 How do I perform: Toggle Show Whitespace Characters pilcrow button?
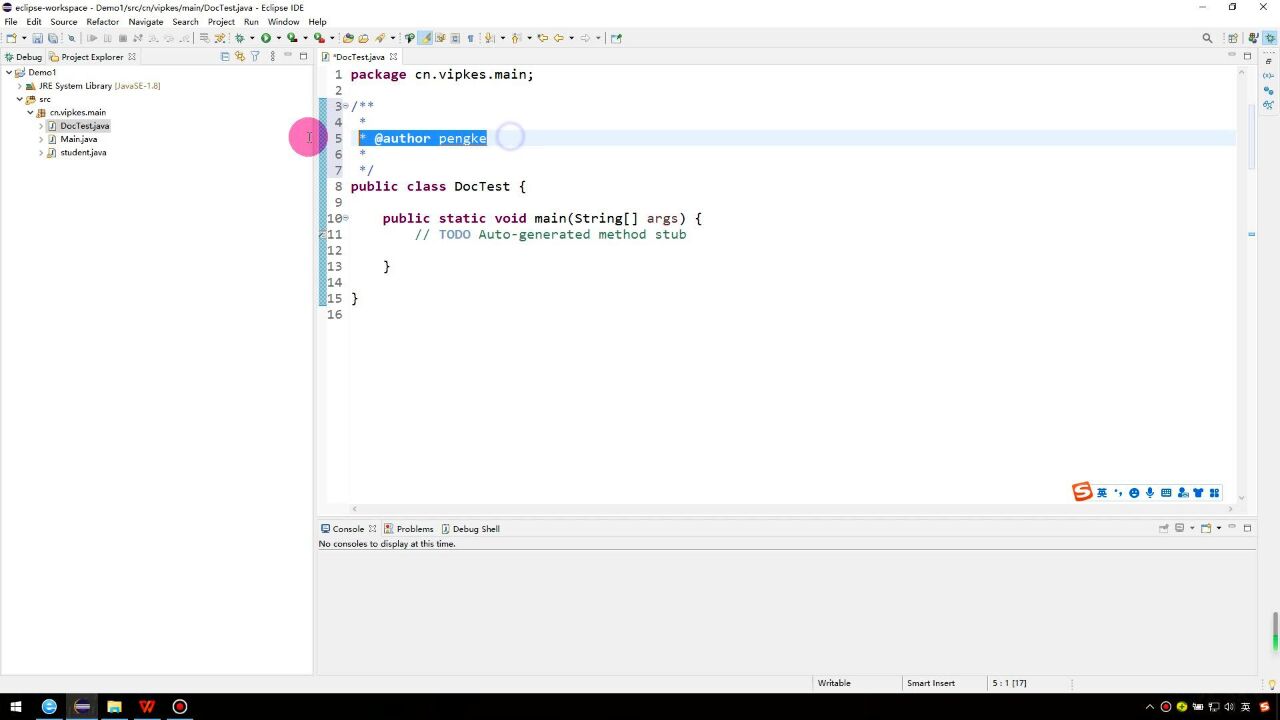(x=470, y=38)
